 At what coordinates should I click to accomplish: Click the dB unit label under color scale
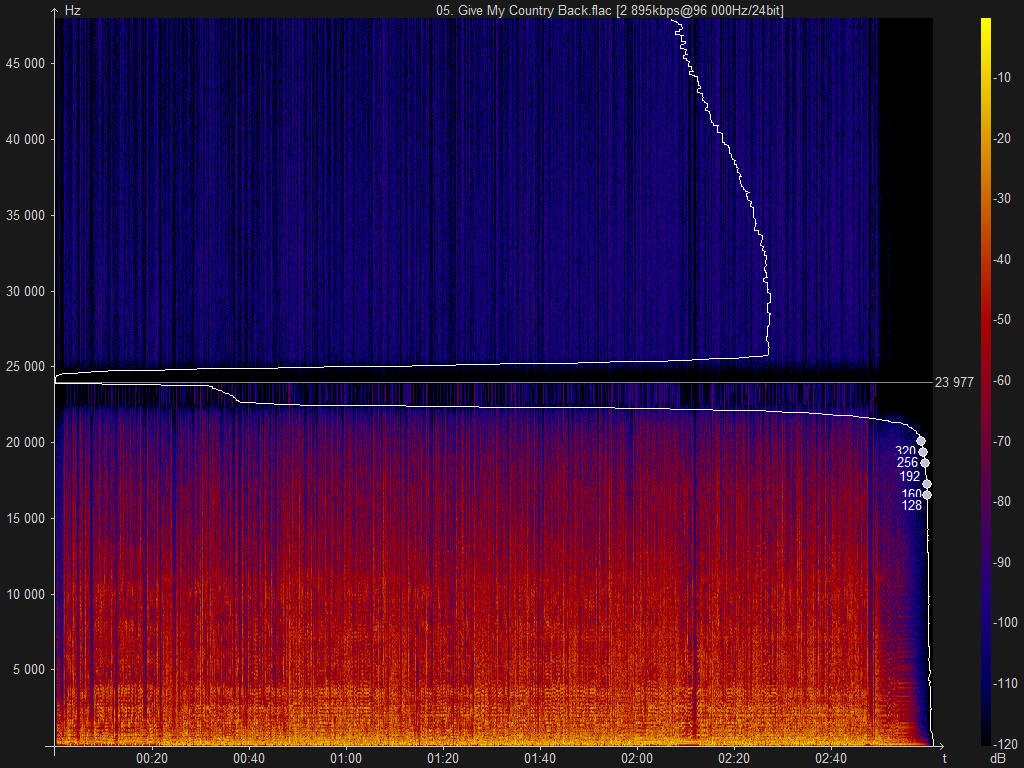[997, 758]
